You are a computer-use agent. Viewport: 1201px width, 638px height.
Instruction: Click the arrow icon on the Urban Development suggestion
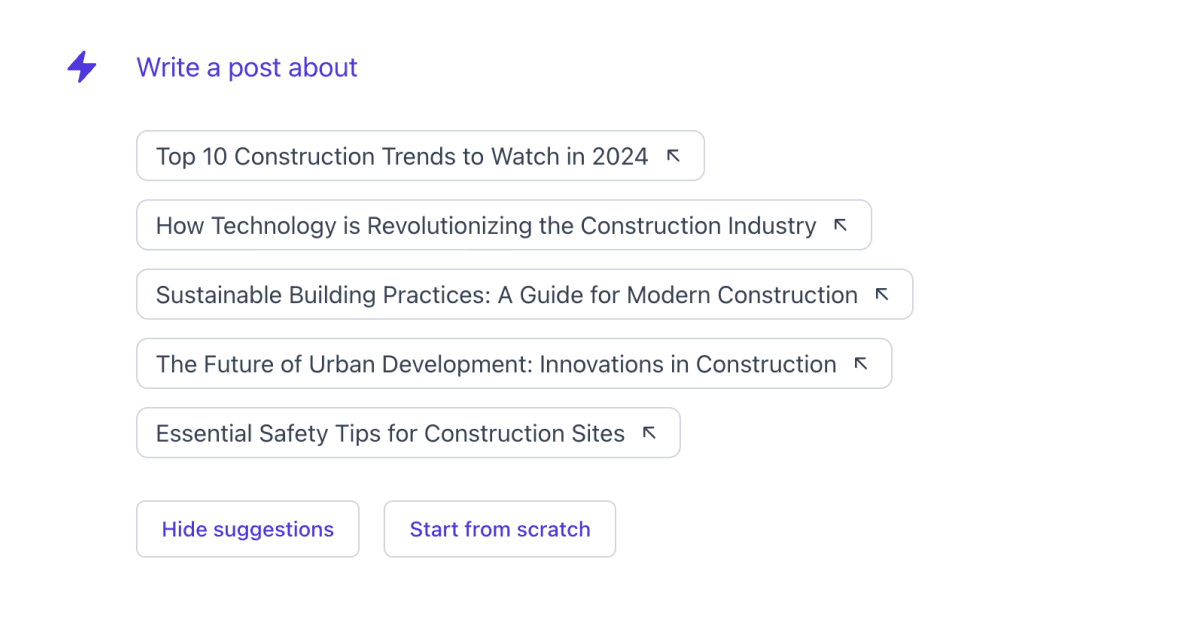pyautogui.click(x=860, y=362)
